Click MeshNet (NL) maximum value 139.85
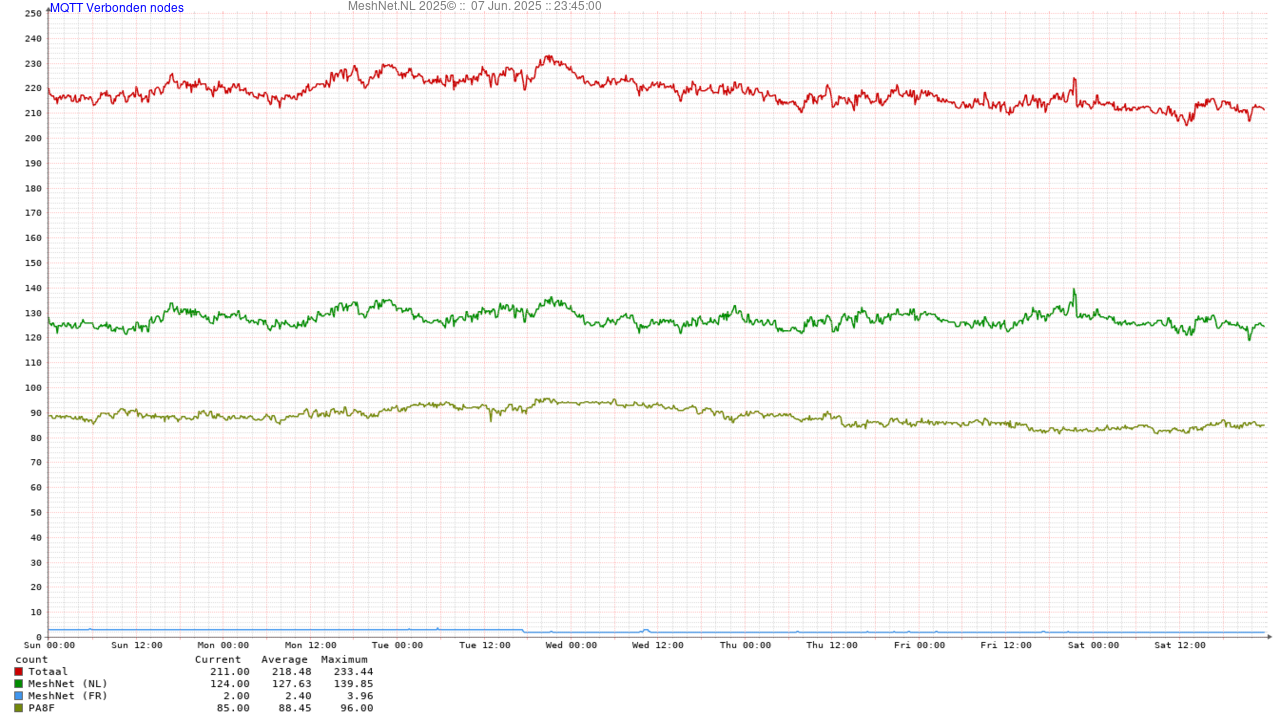1280x720 pixels. [x=354, y=684]
